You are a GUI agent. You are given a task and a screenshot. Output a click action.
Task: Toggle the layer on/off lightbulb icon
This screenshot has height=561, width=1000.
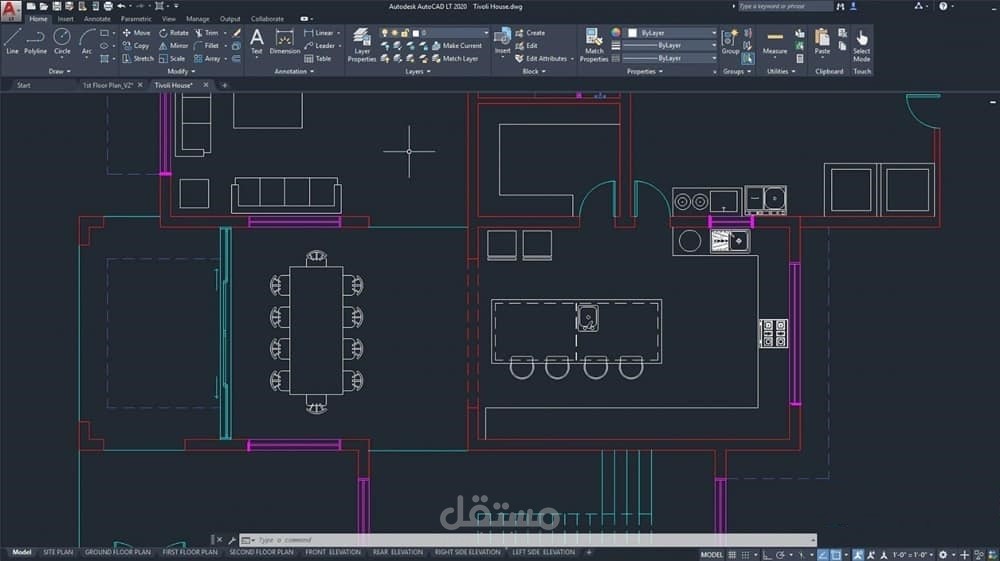coord(385,33)
